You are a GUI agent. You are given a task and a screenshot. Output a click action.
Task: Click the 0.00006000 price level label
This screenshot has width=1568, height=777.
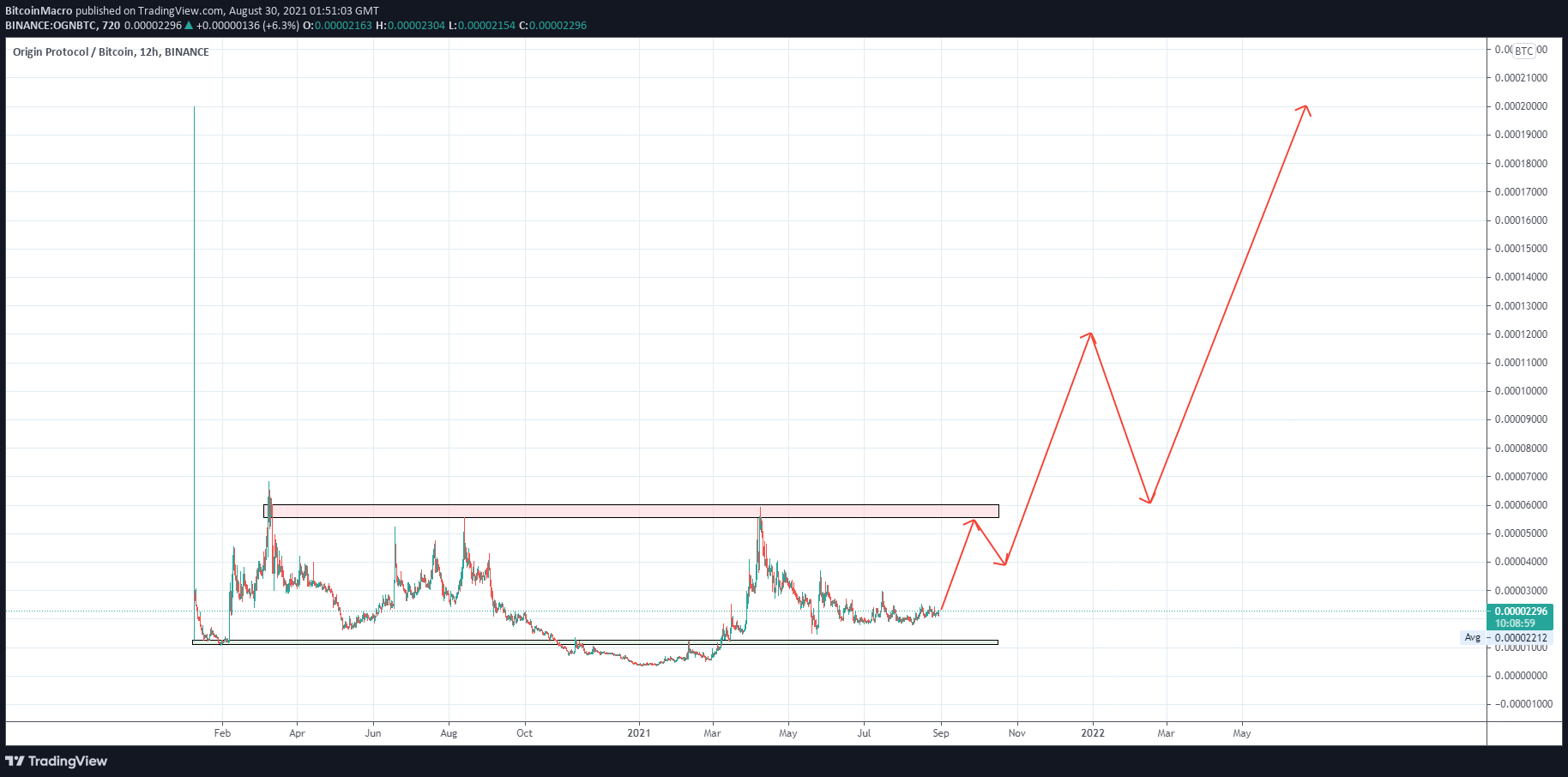(1521, 505)
